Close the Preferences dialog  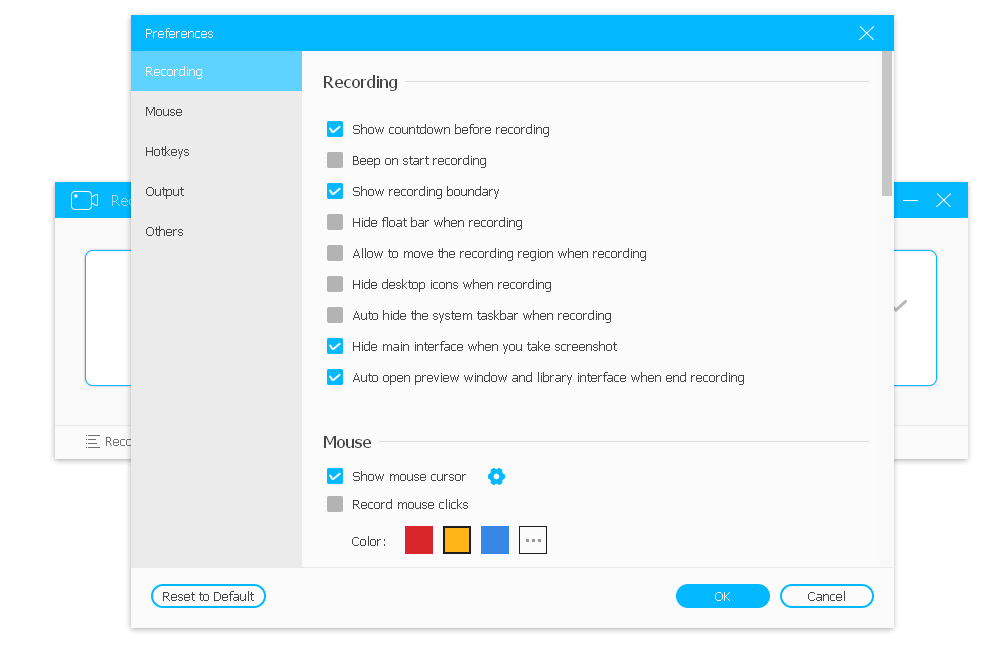pyautogui.click(x=866, y=33)
